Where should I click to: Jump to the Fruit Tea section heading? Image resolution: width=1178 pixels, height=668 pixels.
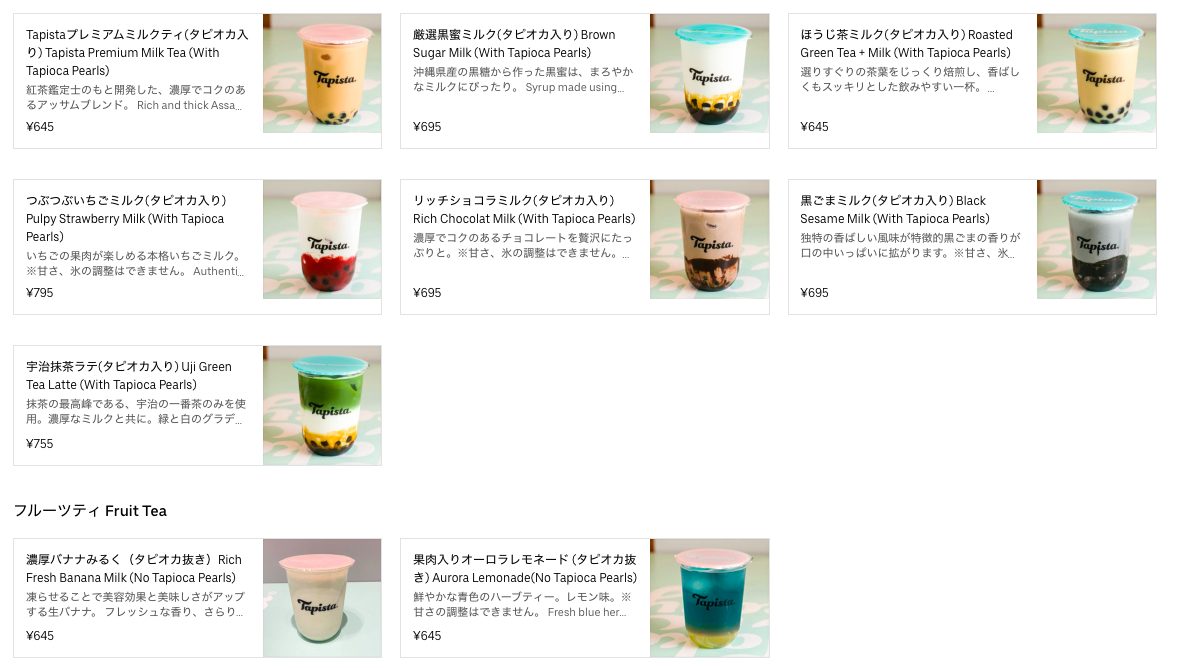tap(90, 511)
